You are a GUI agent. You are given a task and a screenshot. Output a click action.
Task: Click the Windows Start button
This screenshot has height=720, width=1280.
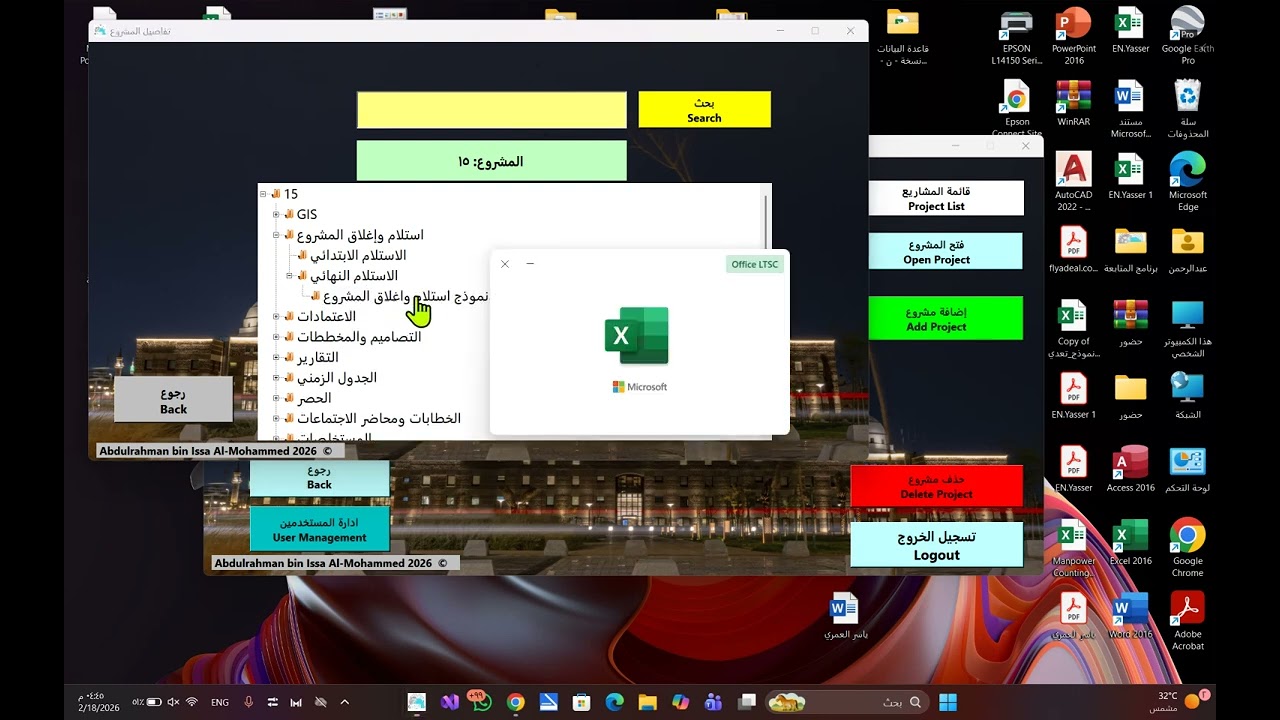click(x=947, y=702)
